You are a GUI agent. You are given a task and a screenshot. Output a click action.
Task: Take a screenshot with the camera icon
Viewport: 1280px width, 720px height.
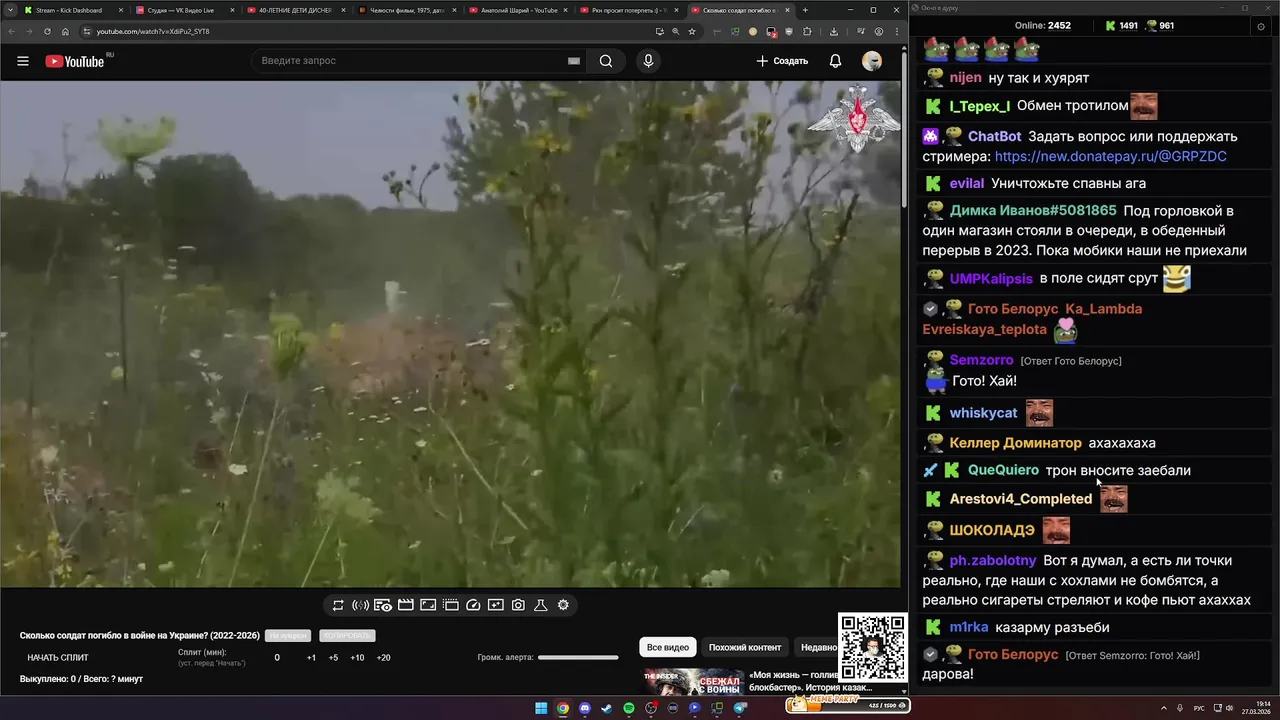(518, 605)
